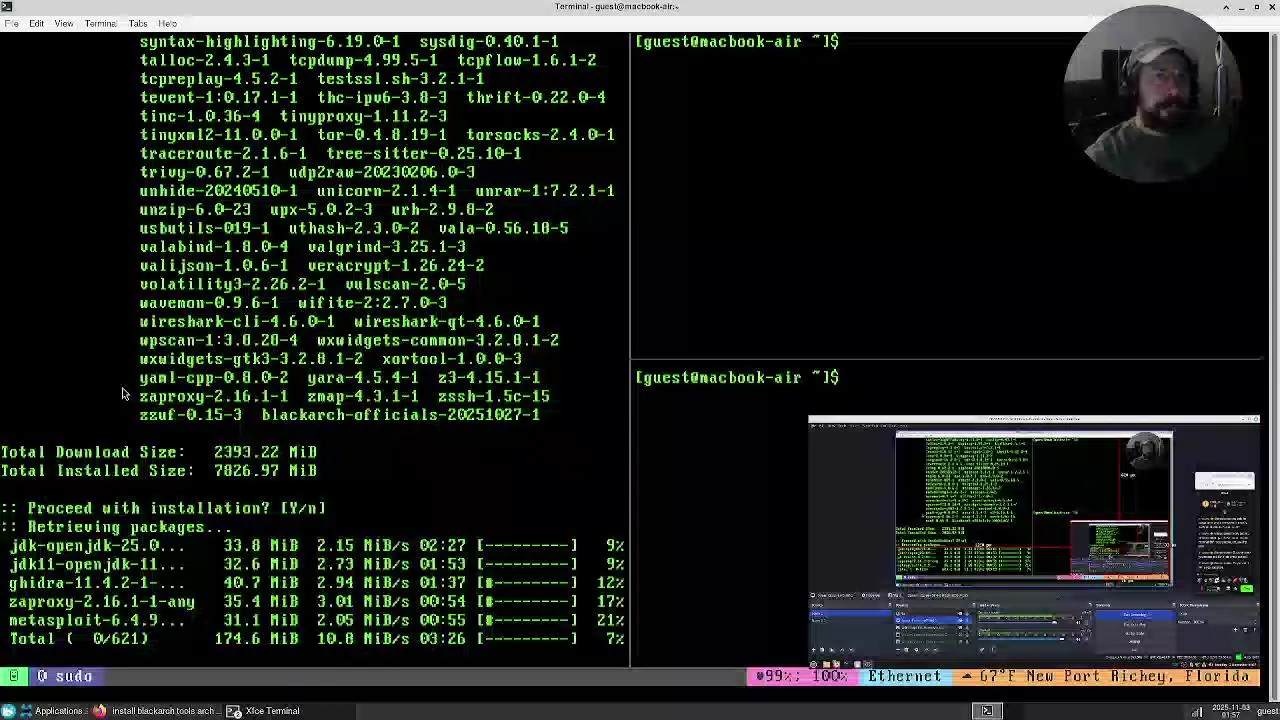Close the floating OBS preview window
1280x720 pixels.
point(1255,420)
